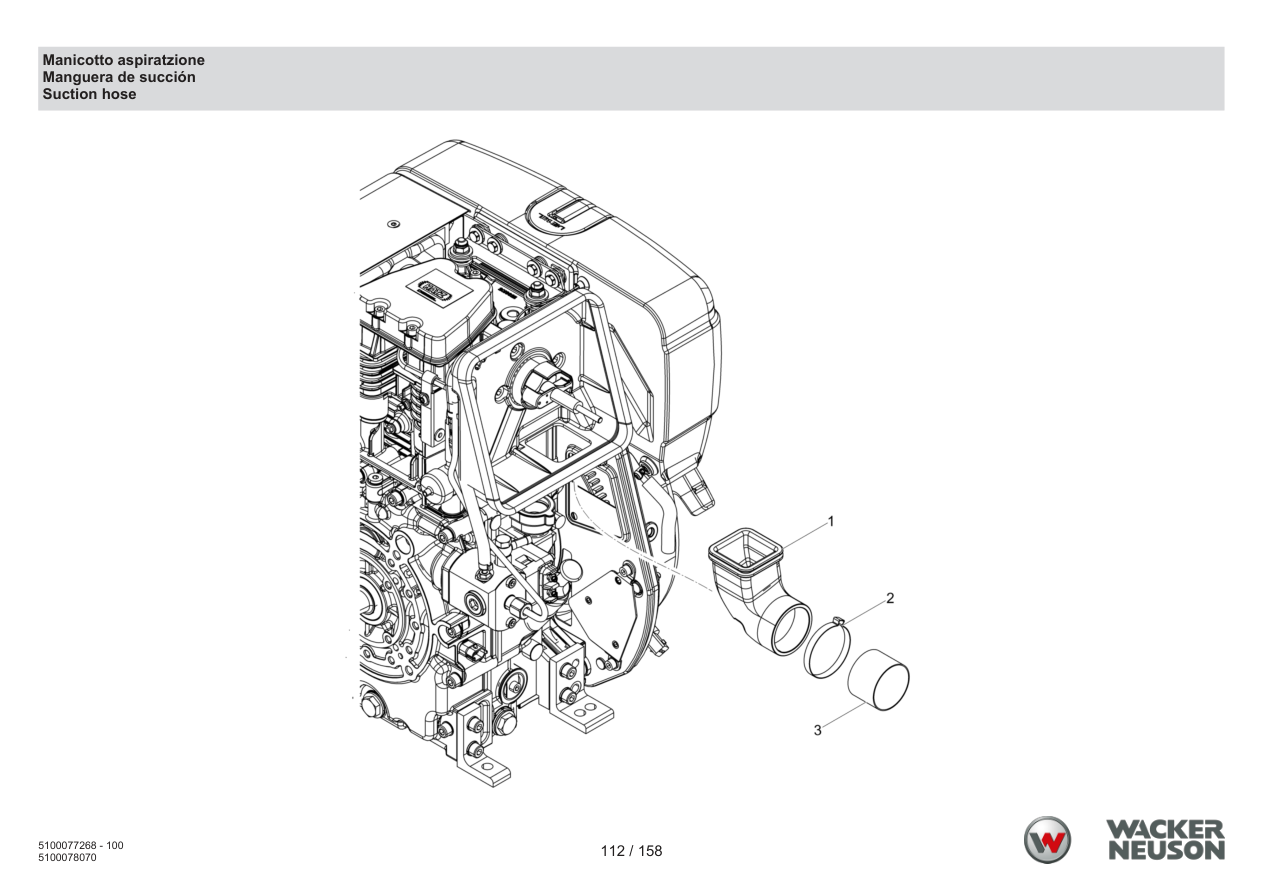
Task: Click the engine assembly drawing
Action: pos(540,462)
